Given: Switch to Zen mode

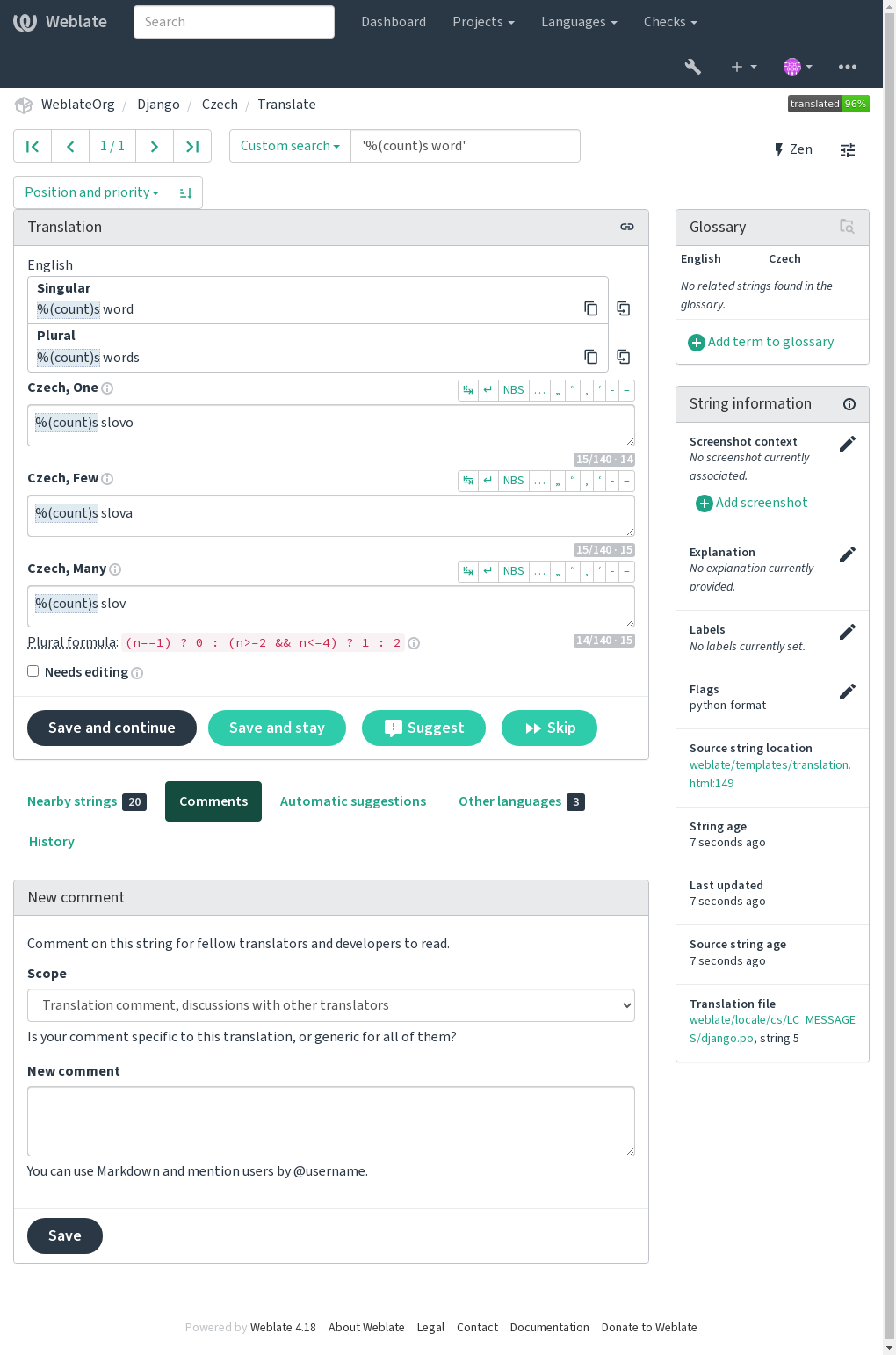Looking at the screenshot, I should pos(793,149).
